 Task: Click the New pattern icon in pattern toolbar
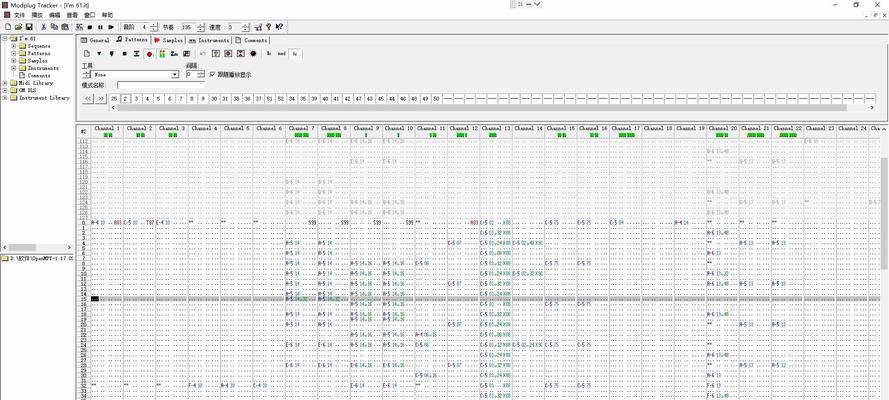[87, 54]
